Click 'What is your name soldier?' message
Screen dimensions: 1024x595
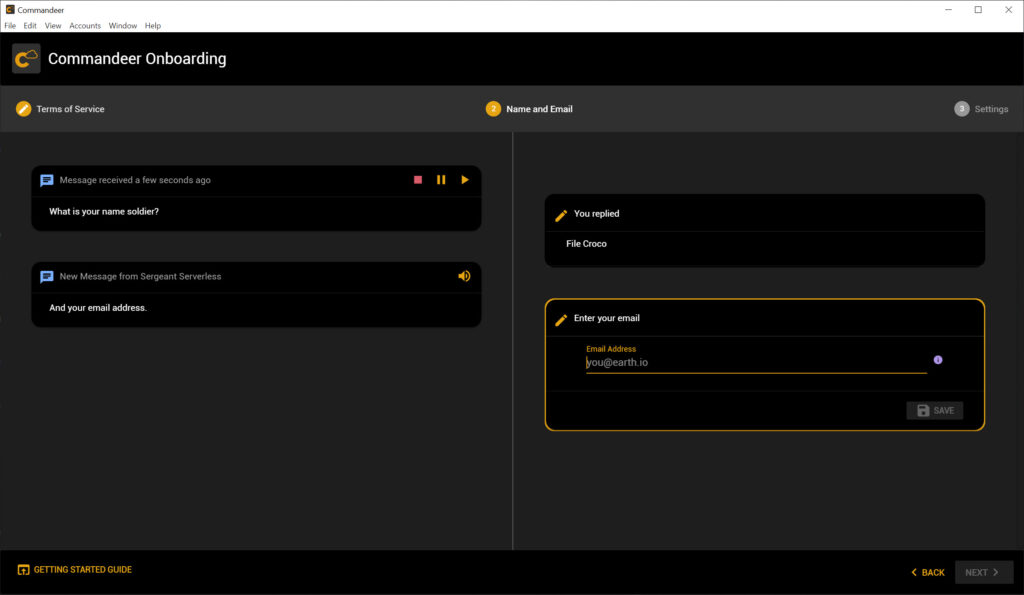click(x=104, y=212)
